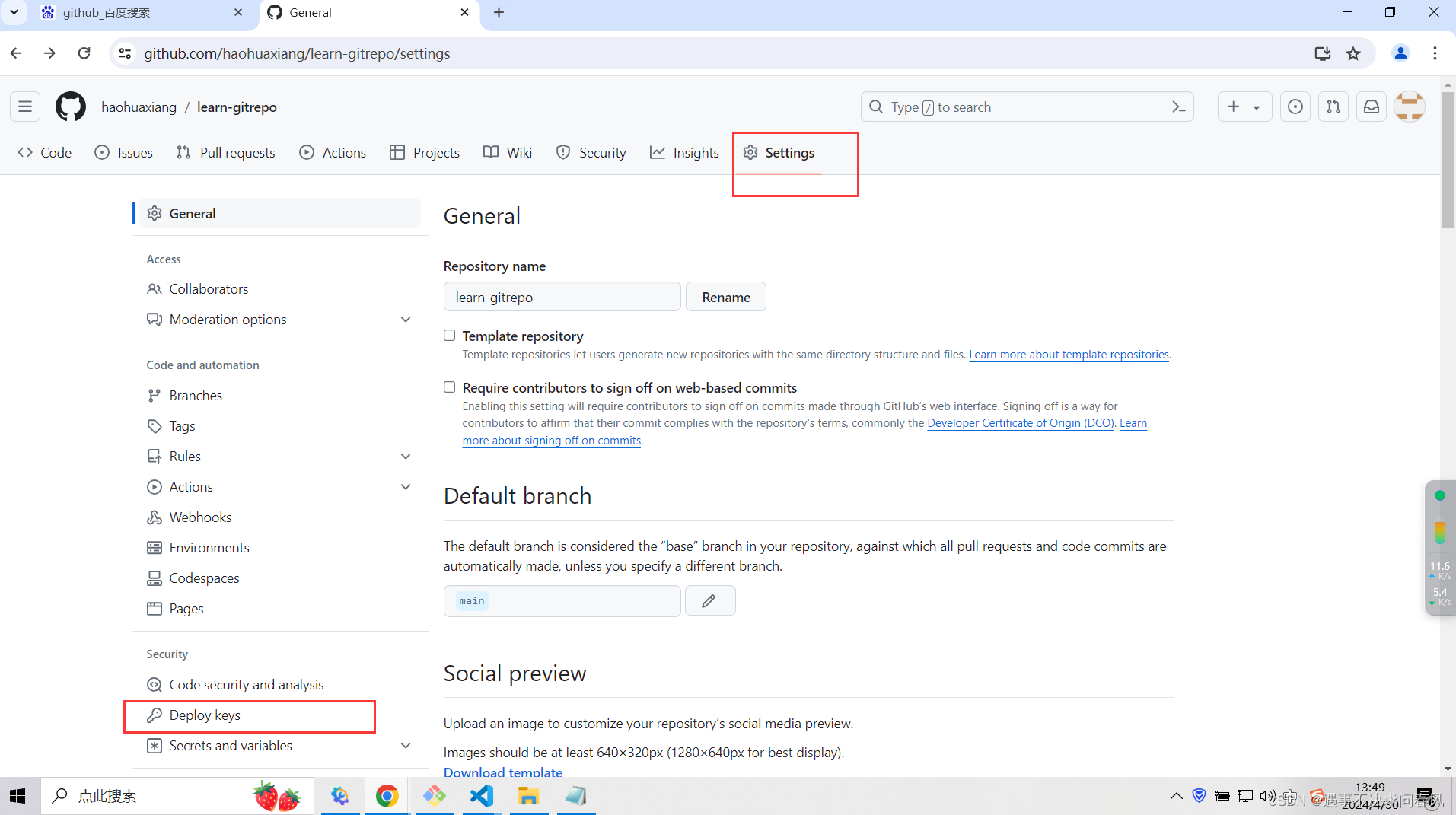Select the Settings tab
The image size is (1456, 815).
click(779, 152)
